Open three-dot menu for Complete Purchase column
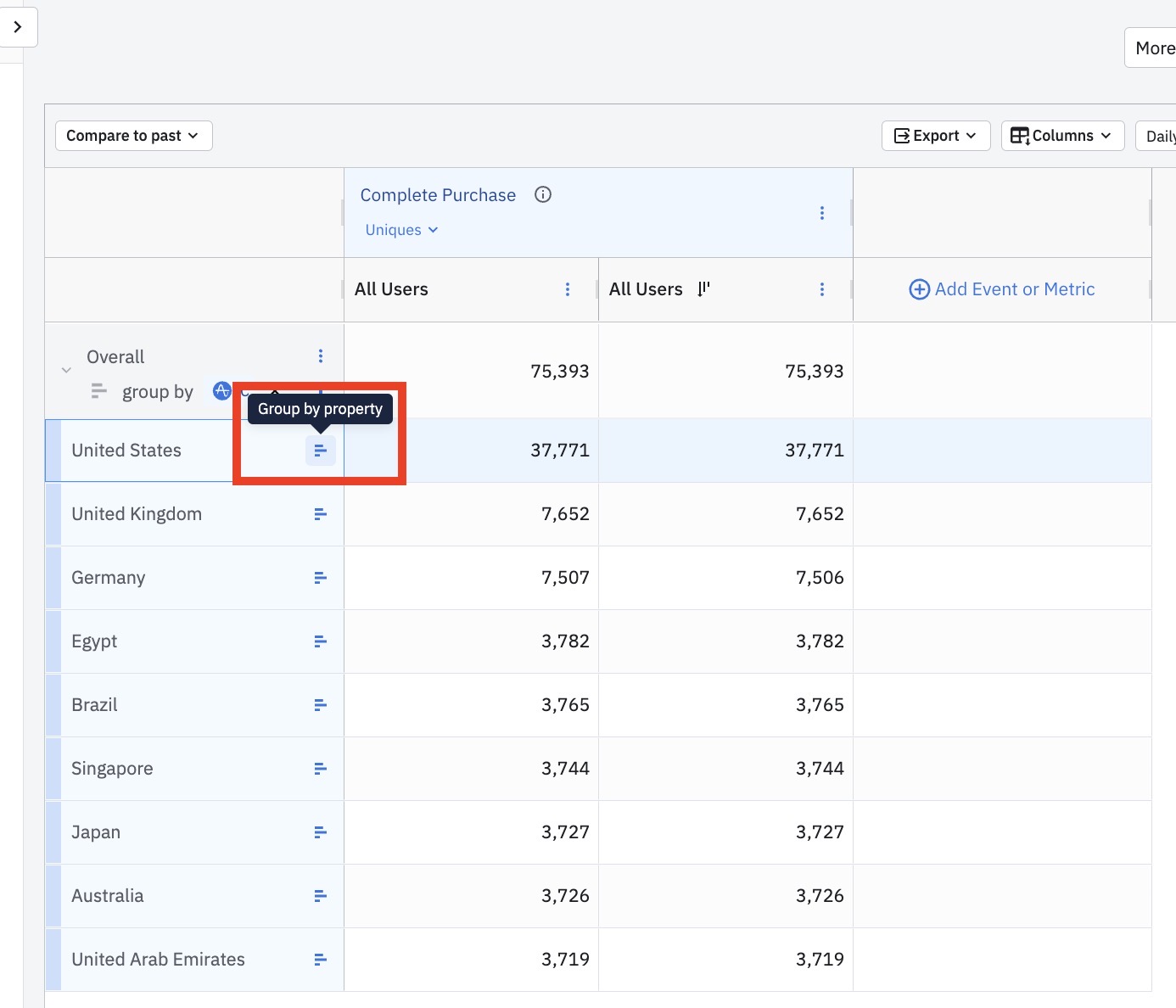 821,213
